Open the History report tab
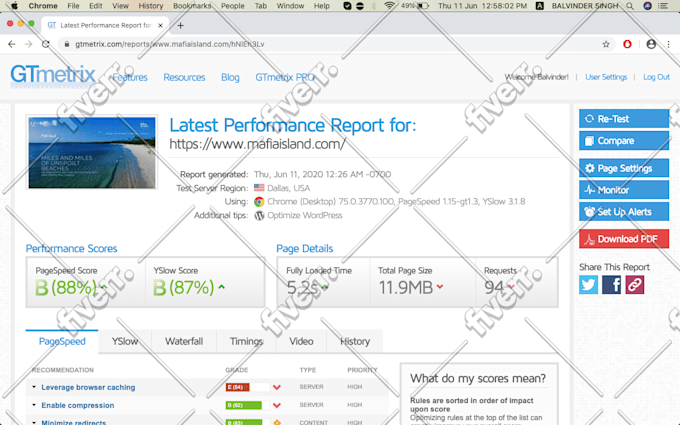680x425 pixels. (x=355, y=341)
